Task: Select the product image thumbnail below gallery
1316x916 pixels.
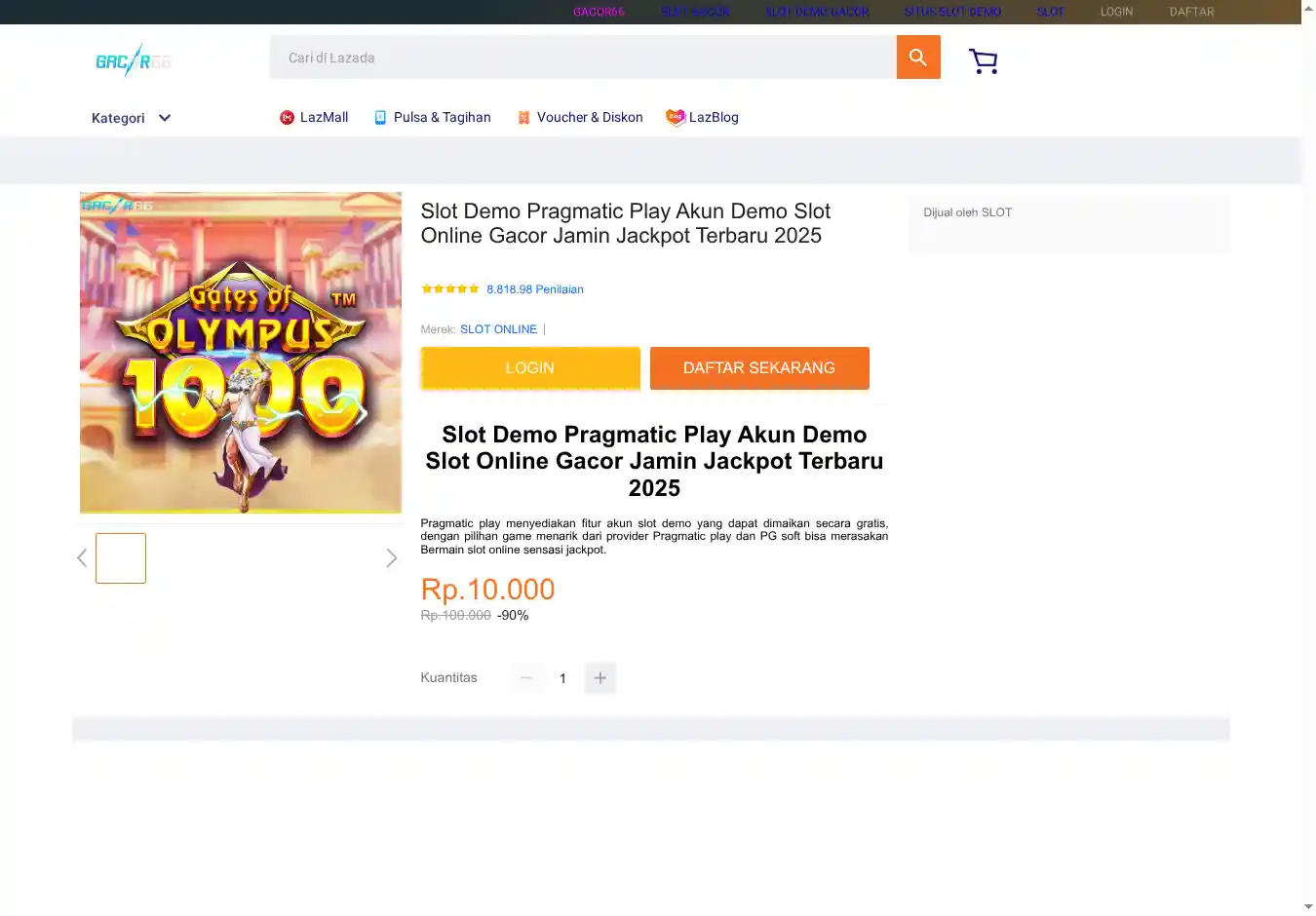Action: tap(121, 558)
